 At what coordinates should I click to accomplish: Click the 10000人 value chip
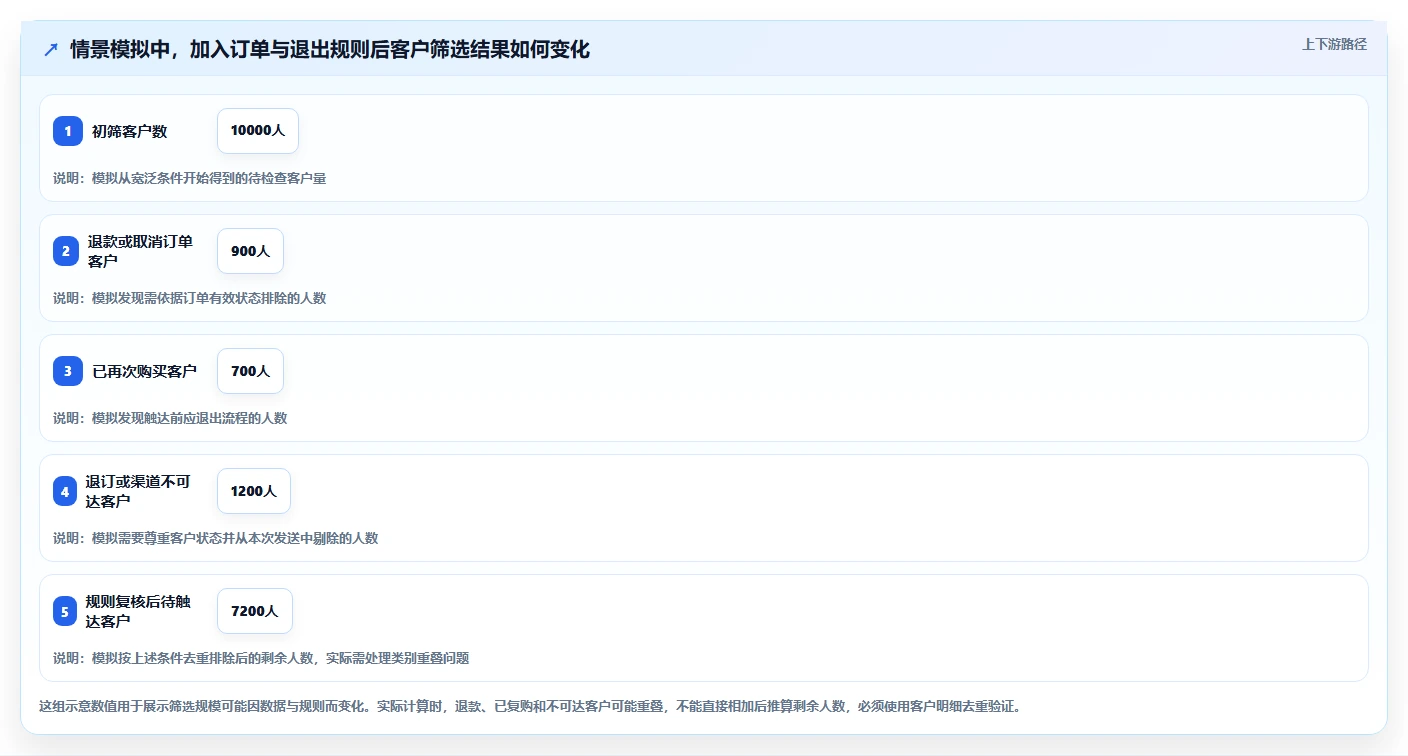(x=258, y=131)
